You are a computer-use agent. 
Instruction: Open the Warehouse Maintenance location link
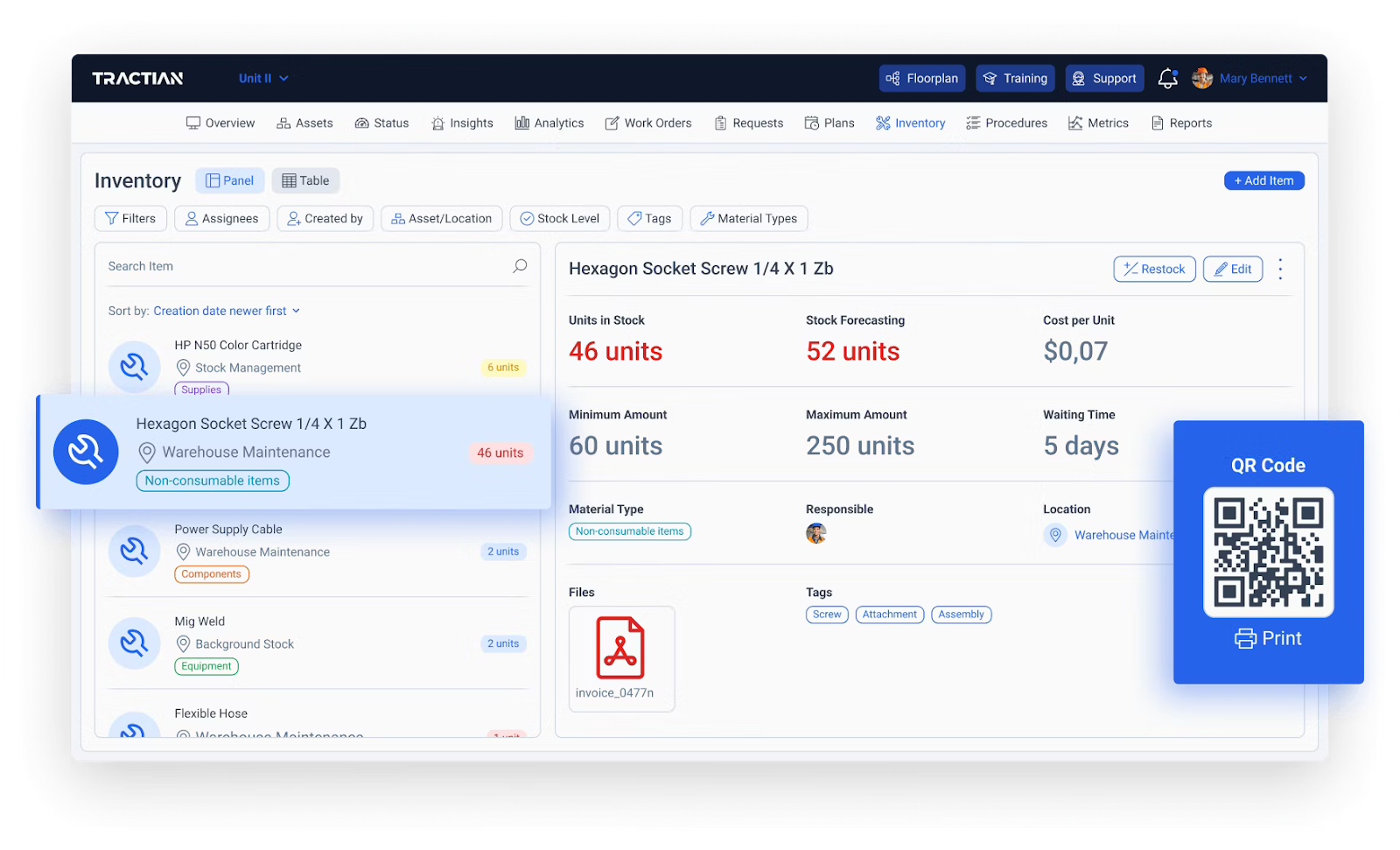(1123, 536)
